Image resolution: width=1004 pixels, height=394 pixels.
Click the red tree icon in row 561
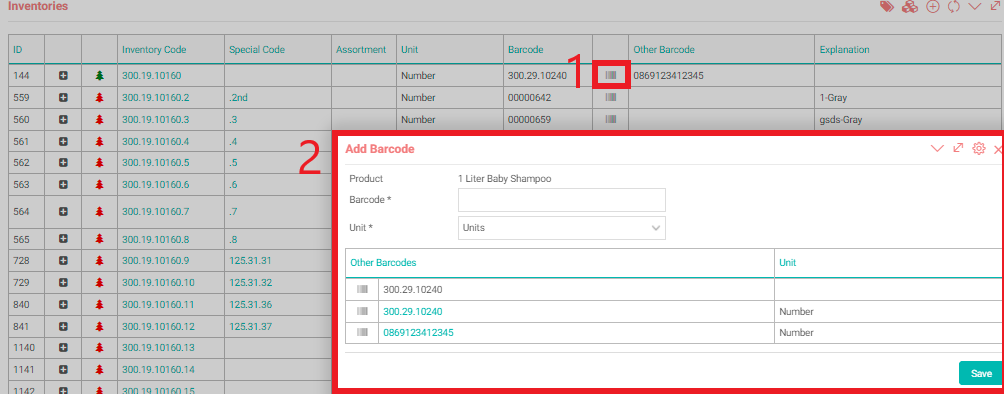tap(99, 141)
